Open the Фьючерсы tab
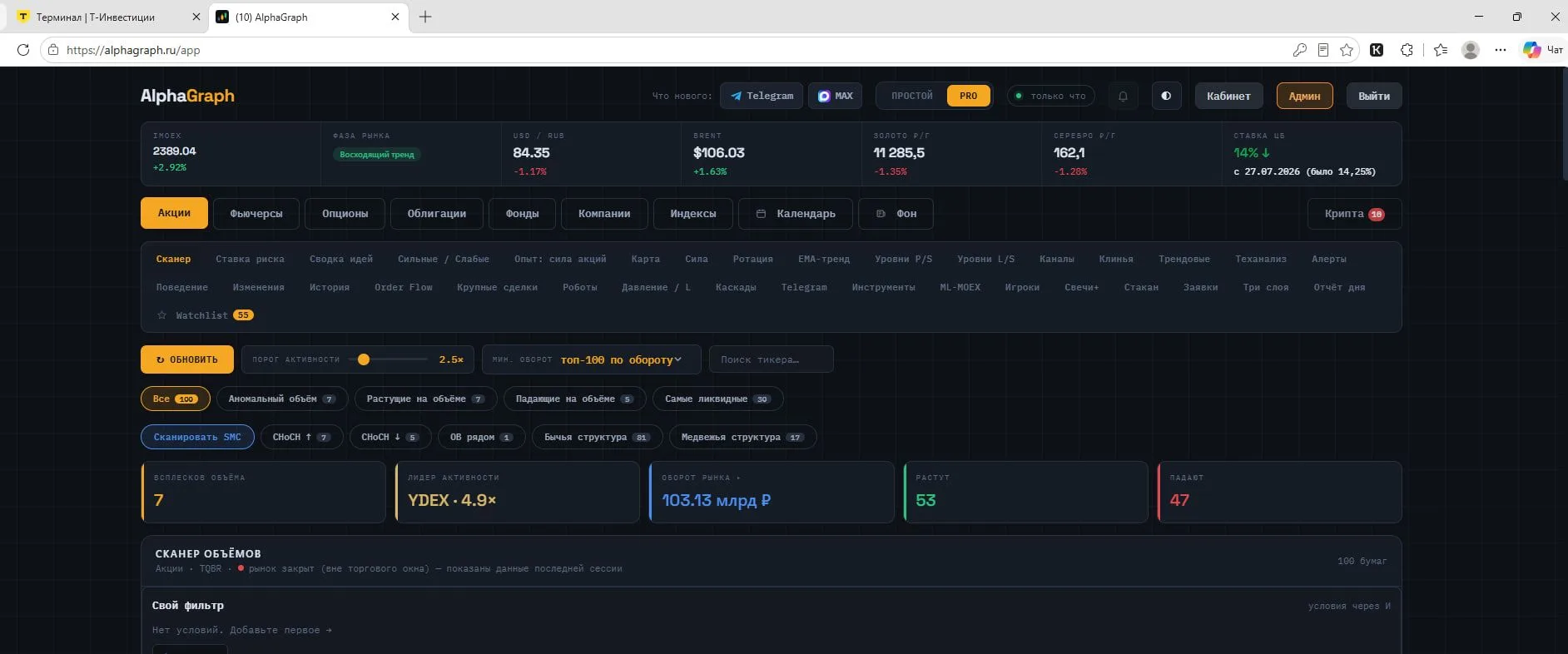 tap(256, 214)
